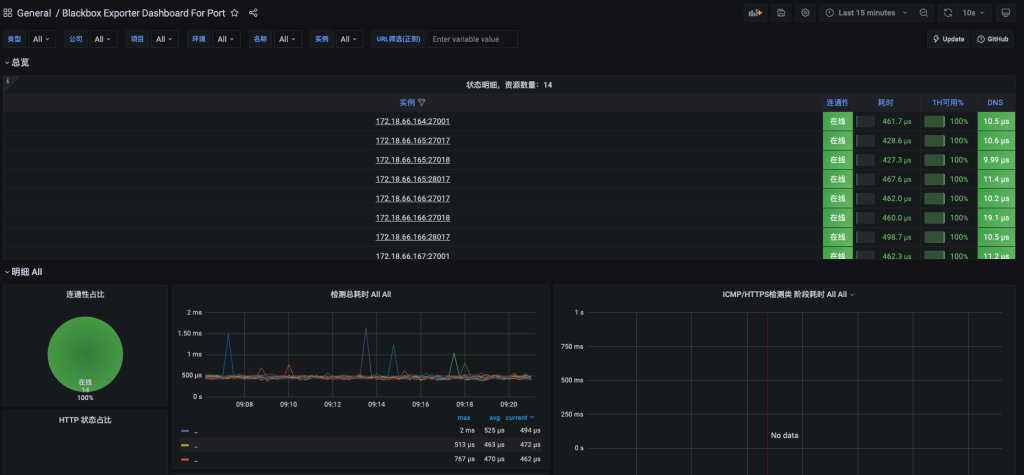Open the 公司 All dropdown

[x=103, y=39]
